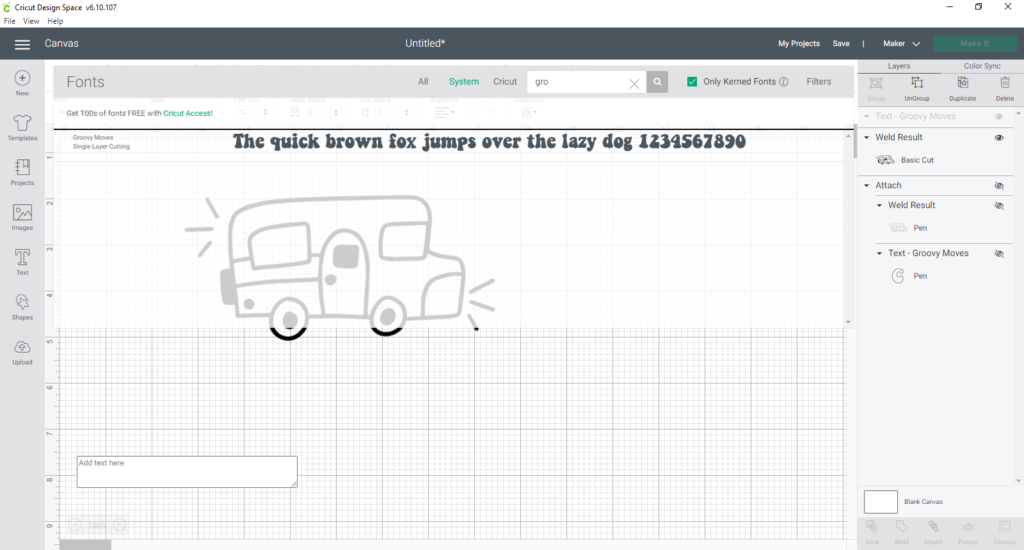
Task: Open the hamburger navigation menu
Action: coord(22,44)
